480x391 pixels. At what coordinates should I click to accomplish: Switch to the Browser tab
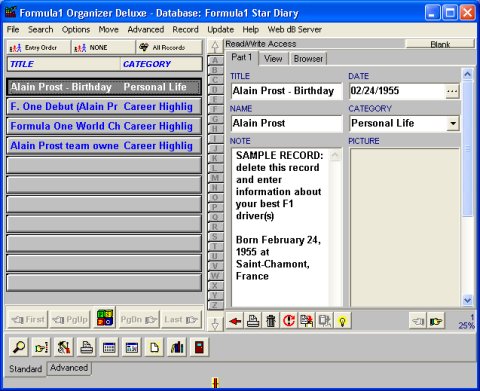pyautogui.click(x=308, y=59)
